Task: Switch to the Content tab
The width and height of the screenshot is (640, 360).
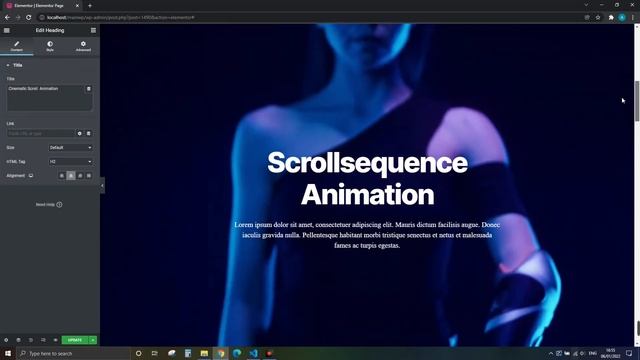Action: tap(17, 46)
